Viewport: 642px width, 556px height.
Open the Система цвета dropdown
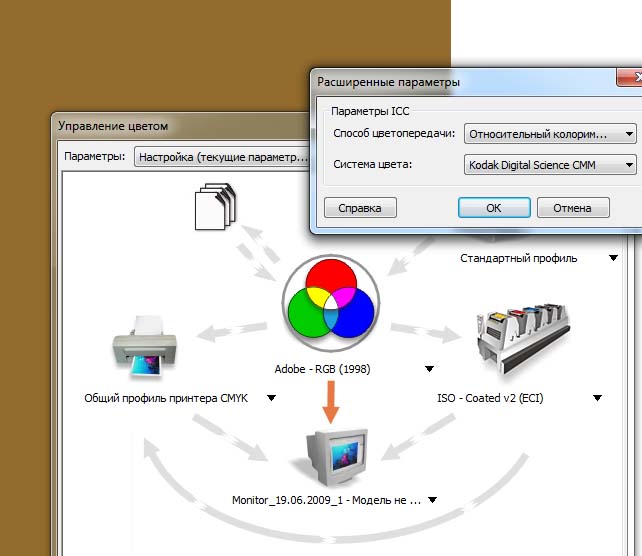pyautogui.click(x=550, y=165)
